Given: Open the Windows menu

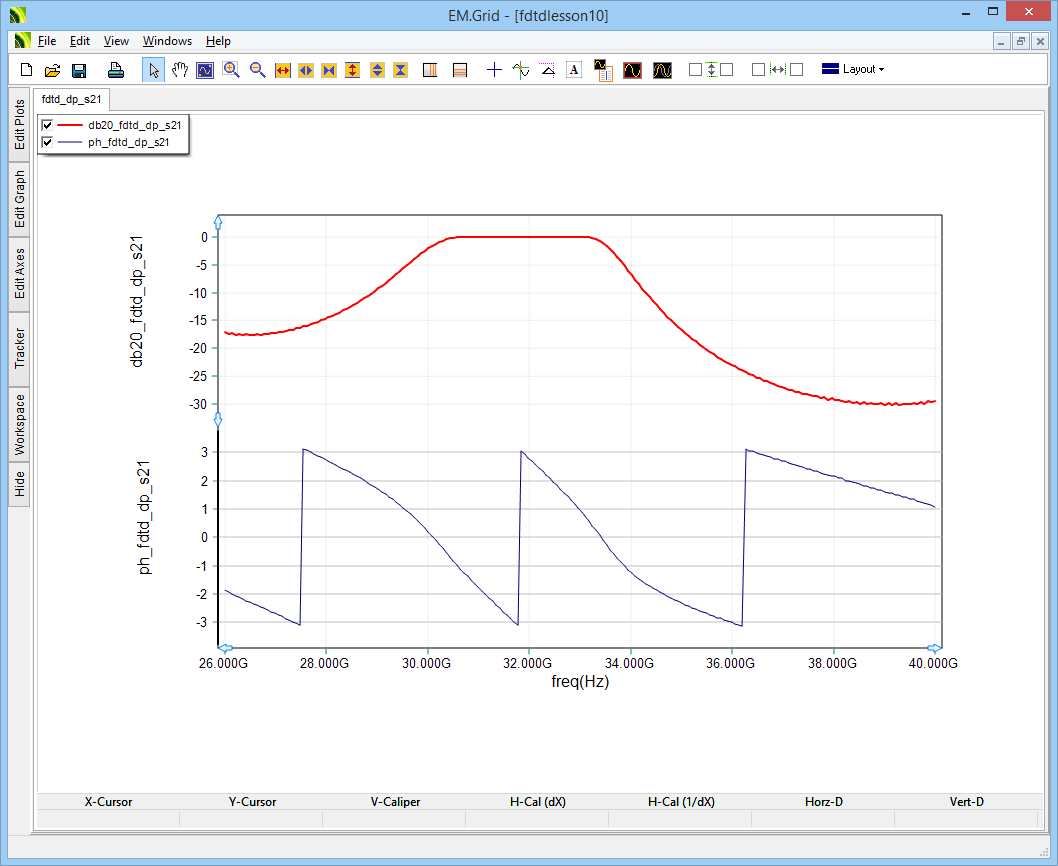Looking at the screenshot, I should (167, 41).
